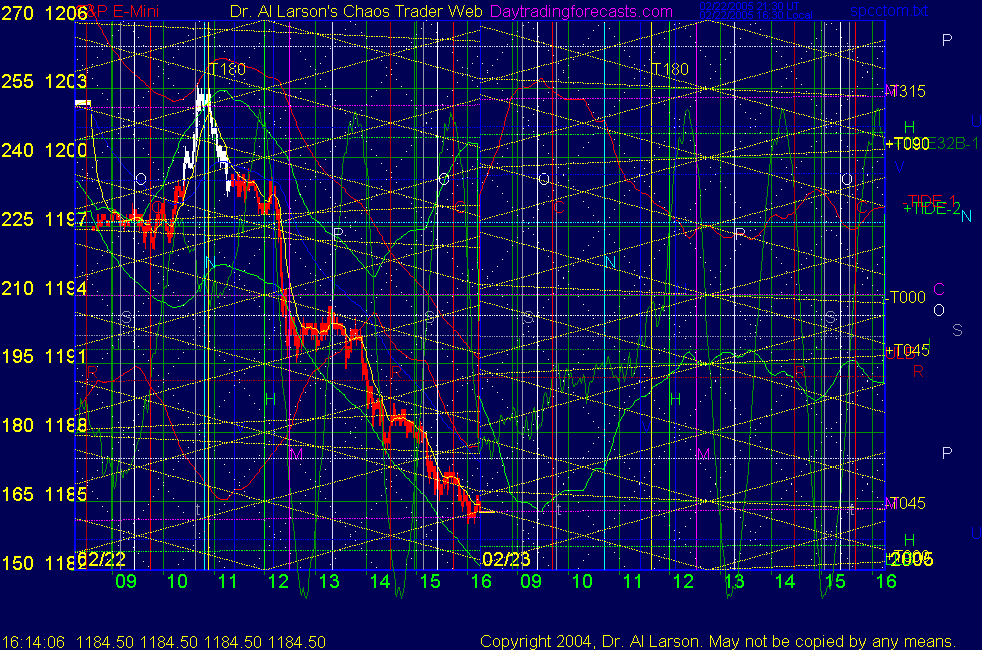Viewport: 982px width, 650px height.
Task: Click the S&P E-Mini chart label
Action: point(118,11)
